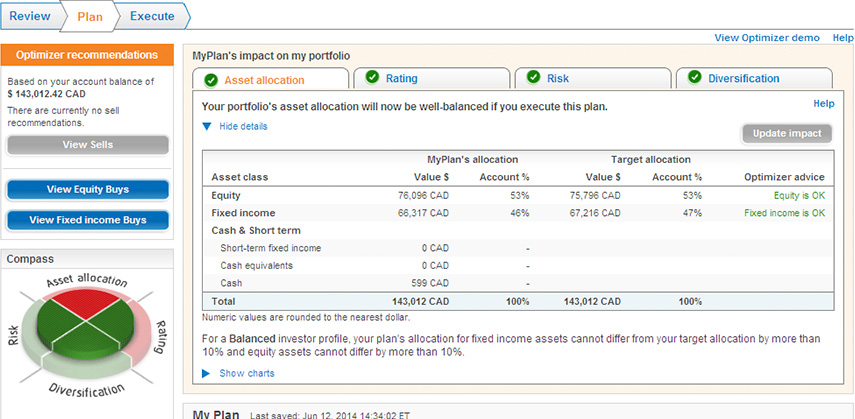This screenshot has height=419, width=855.
Task: Click the Update impact button
Action: [x=787, y=133]
